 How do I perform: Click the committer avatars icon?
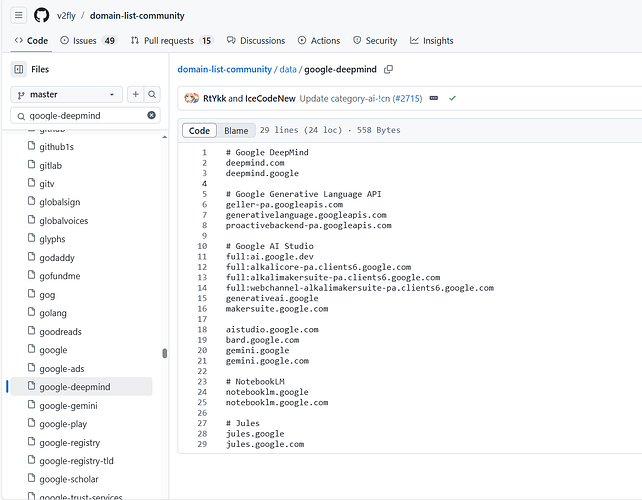(x=191, y=98)
